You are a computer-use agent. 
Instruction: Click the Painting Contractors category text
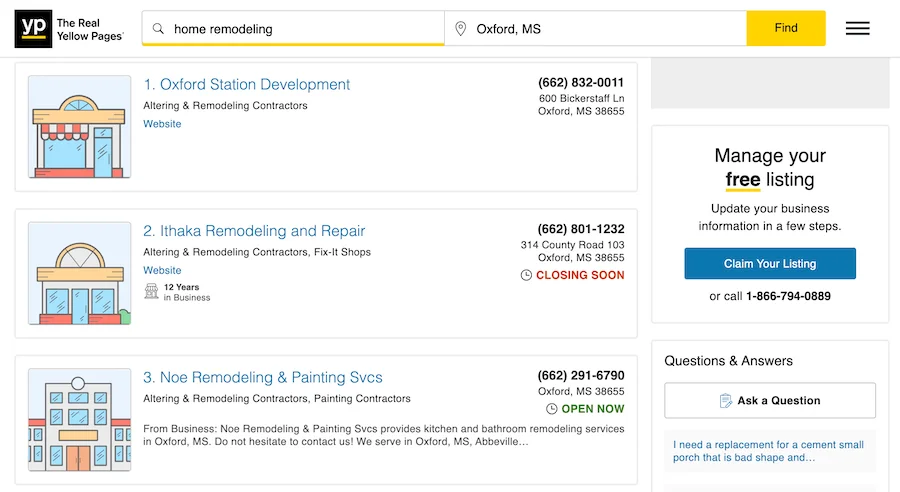point(362,398)
